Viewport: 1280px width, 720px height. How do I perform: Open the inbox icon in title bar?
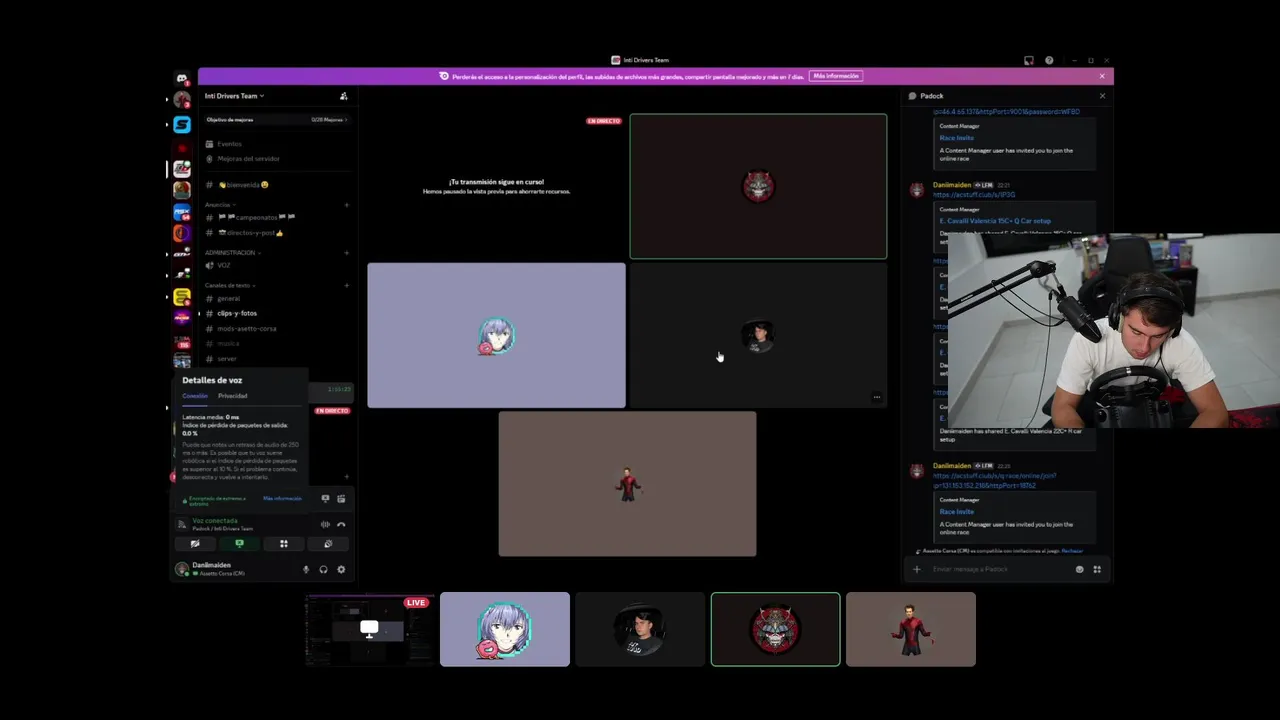pyautogui.click(x=1028, y=60)
